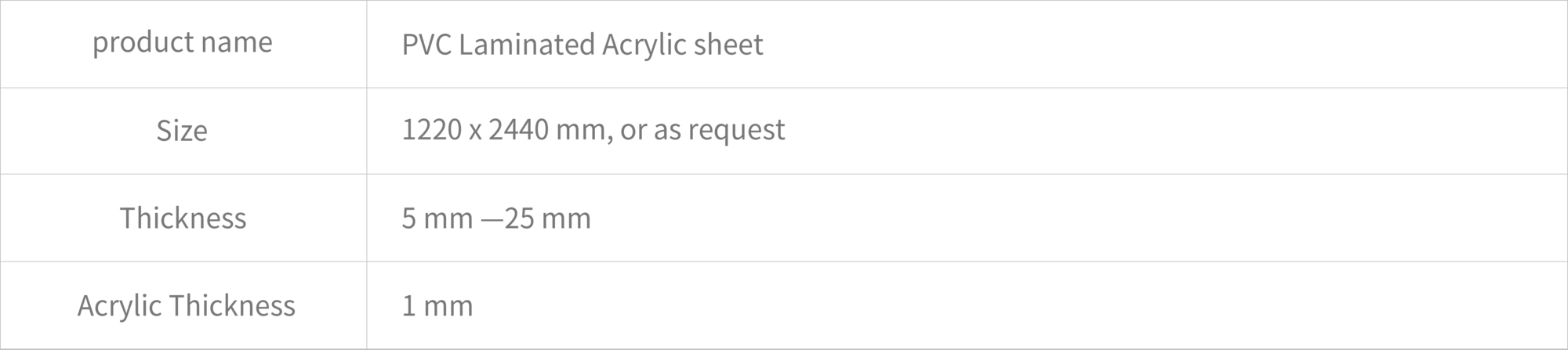The width and height of the screenshot is (1568, 350).
Task: Select the "PVC Laminated Acrylic sheet" value cell
Action: tap(967, 44)
